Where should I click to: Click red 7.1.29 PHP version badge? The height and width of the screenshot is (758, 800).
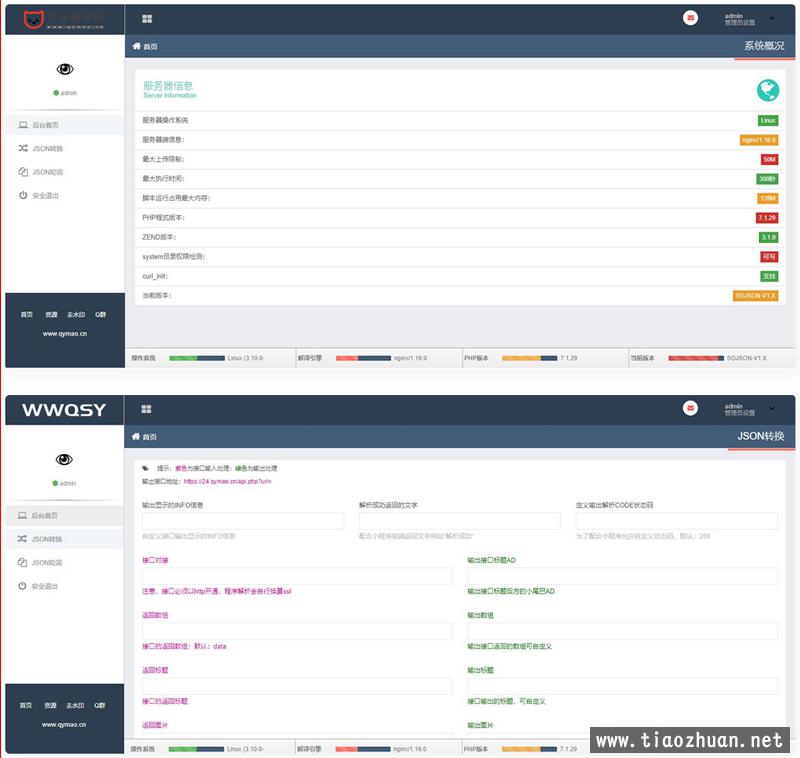point(767,218)
